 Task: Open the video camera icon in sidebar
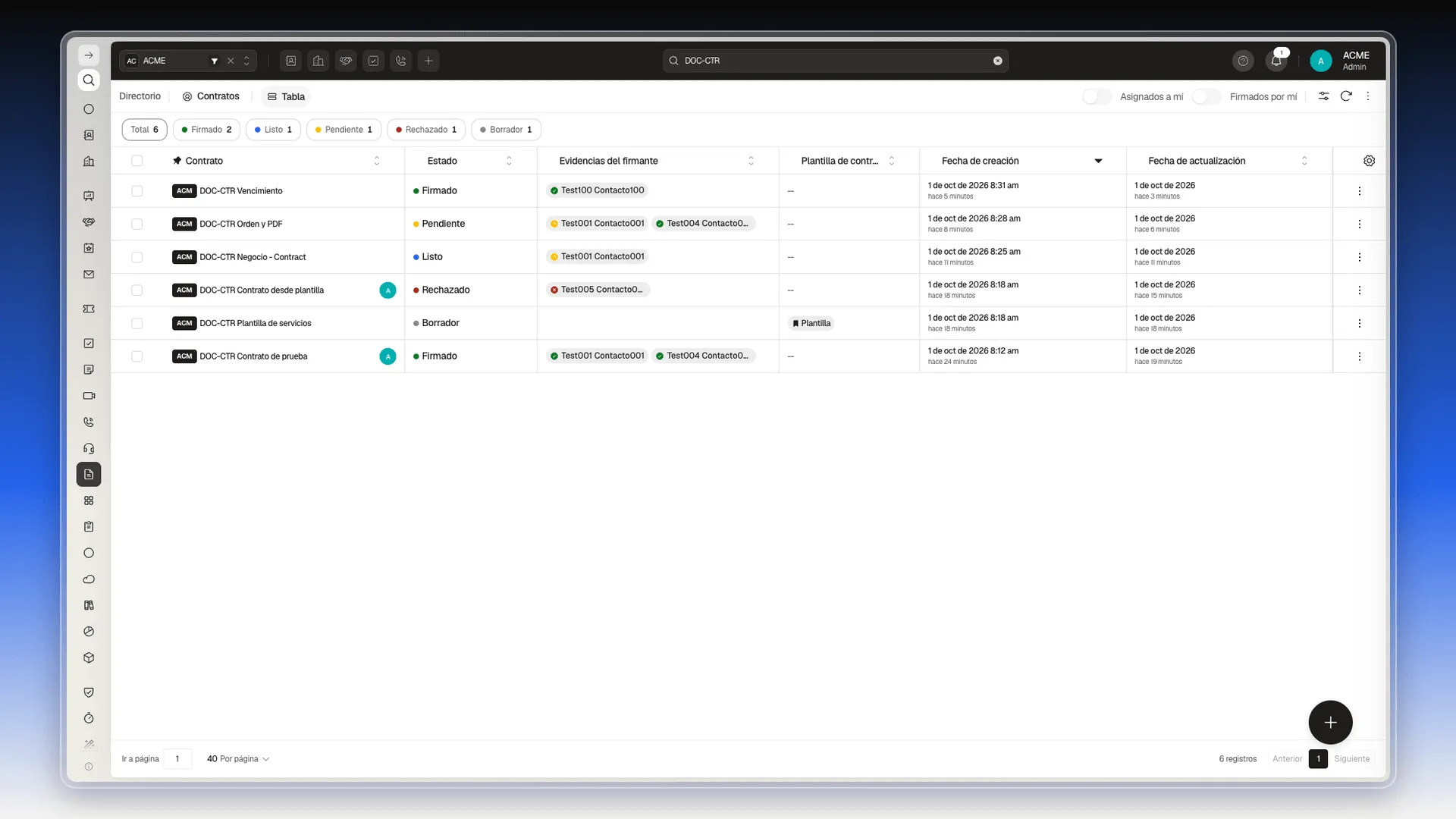pyautogui.click(x=89, y=396)
